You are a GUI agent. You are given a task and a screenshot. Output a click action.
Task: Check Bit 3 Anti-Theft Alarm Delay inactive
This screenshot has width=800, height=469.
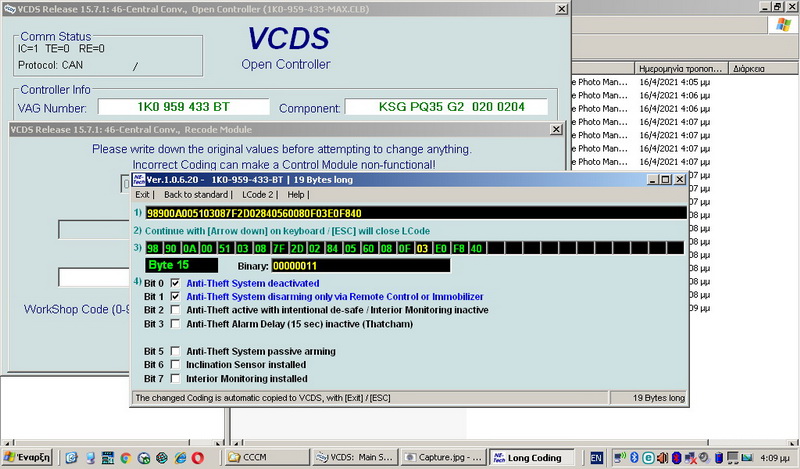[175, 324]
